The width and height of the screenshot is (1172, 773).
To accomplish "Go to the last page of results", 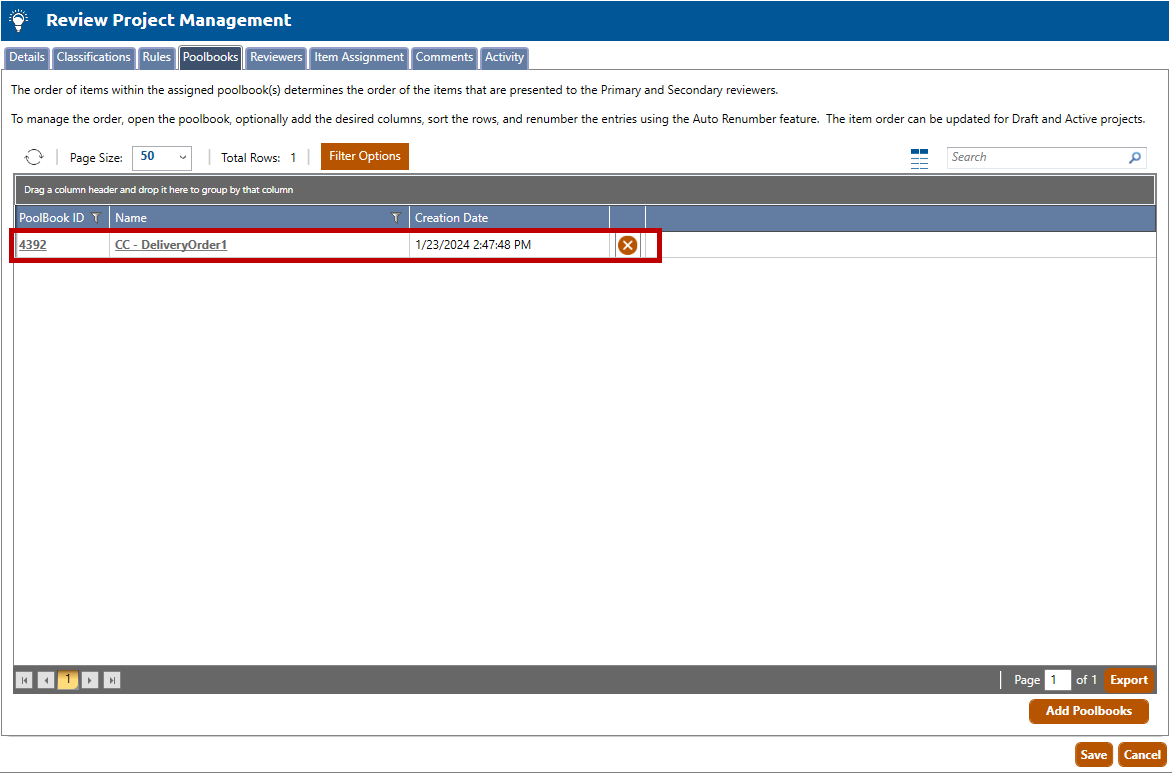I will [112, 681].
